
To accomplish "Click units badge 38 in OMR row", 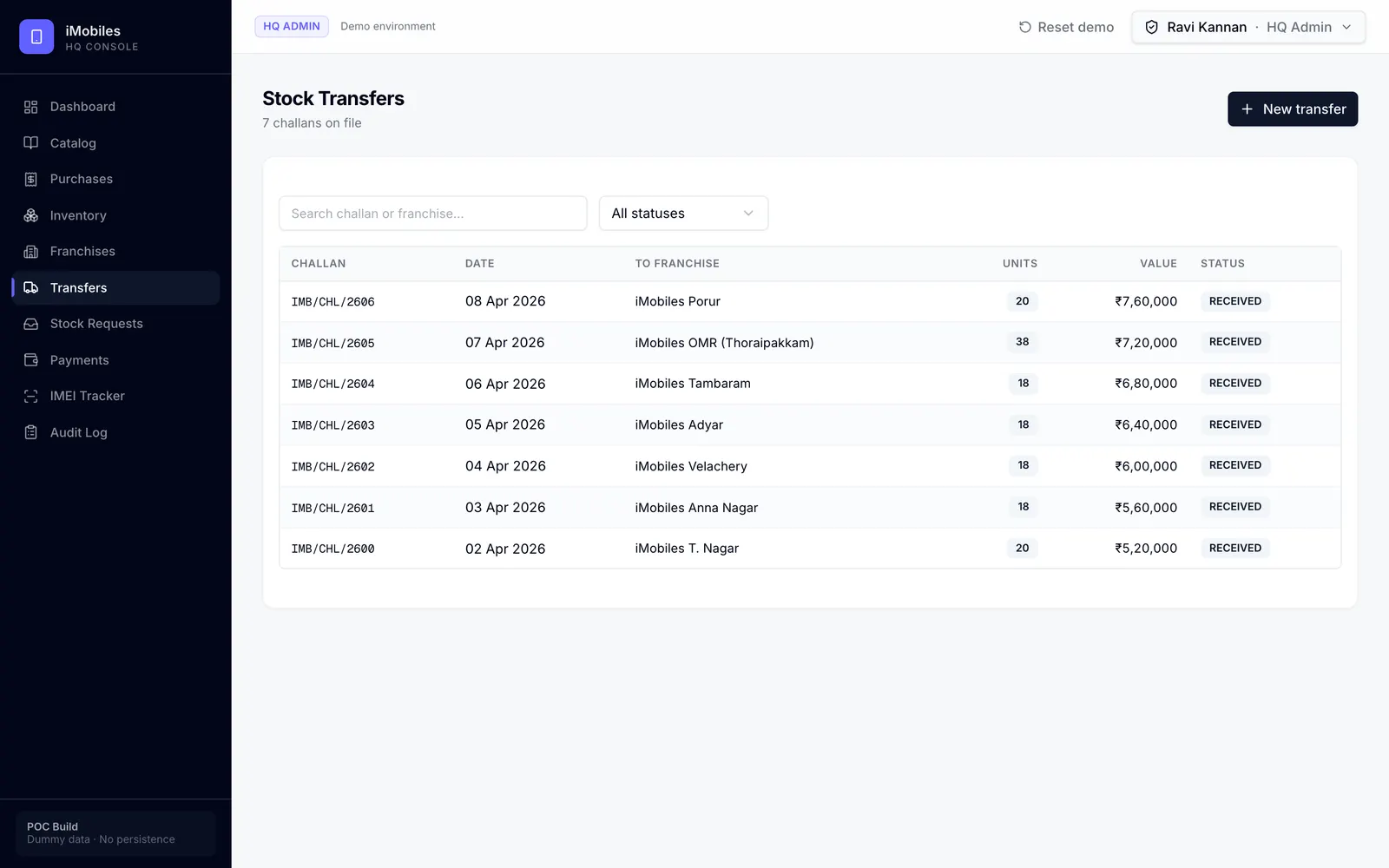I will (x=1023, y=342).
